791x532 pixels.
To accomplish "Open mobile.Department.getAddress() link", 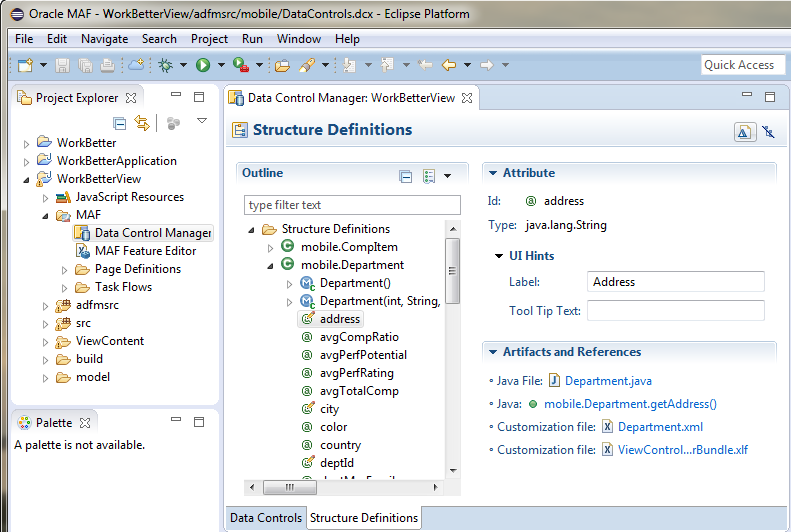I will click(630, 404).
